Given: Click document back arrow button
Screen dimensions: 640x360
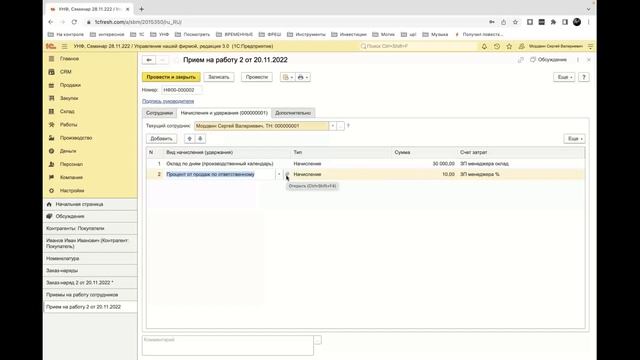Looking at the screenshot, I should click(149, 60).
